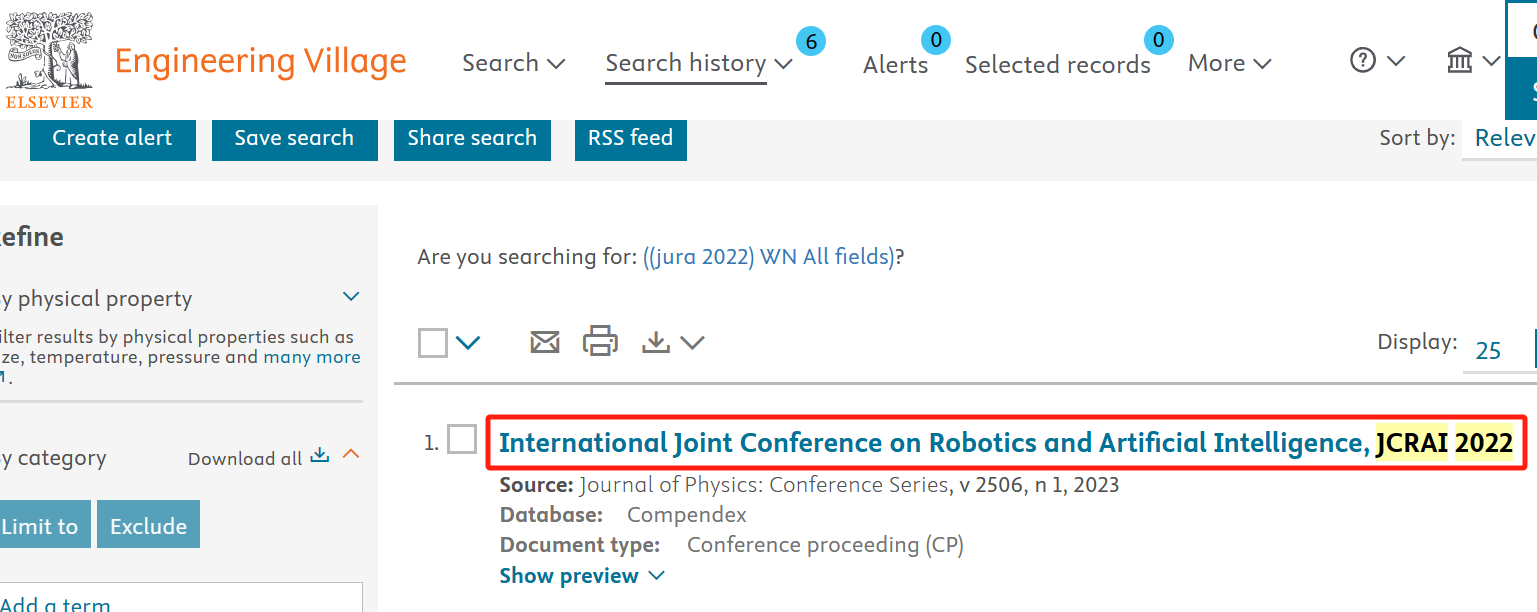
Task: Click the institution building icon
Action: point(1460,61)
